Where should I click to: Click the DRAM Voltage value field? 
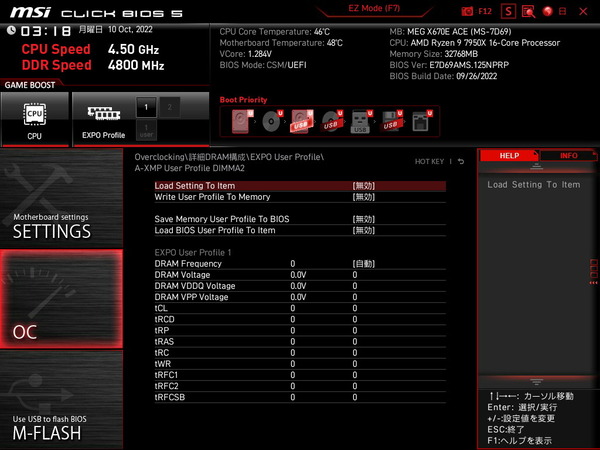pos(355,275)
